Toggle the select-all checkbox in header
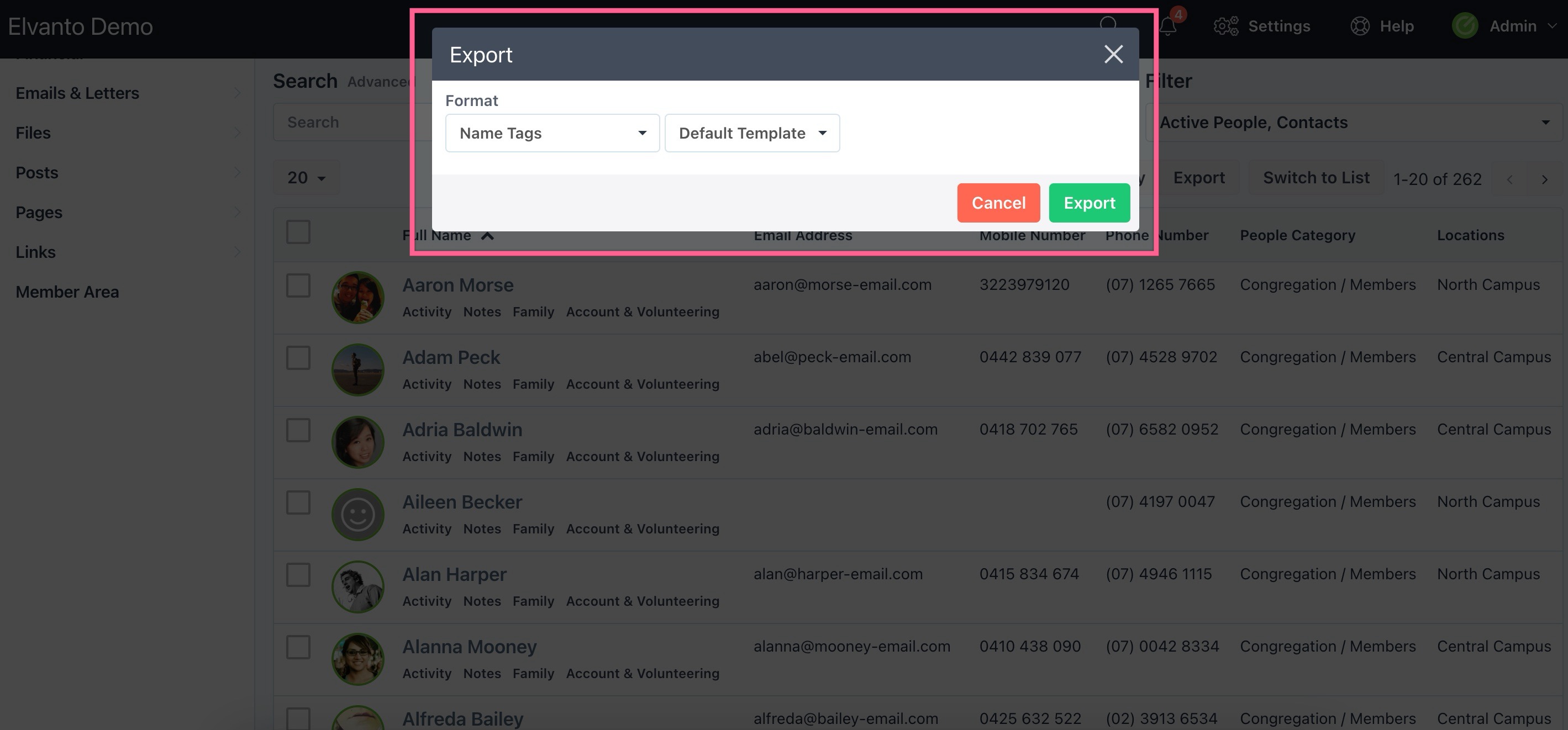 tap(298, 232)
